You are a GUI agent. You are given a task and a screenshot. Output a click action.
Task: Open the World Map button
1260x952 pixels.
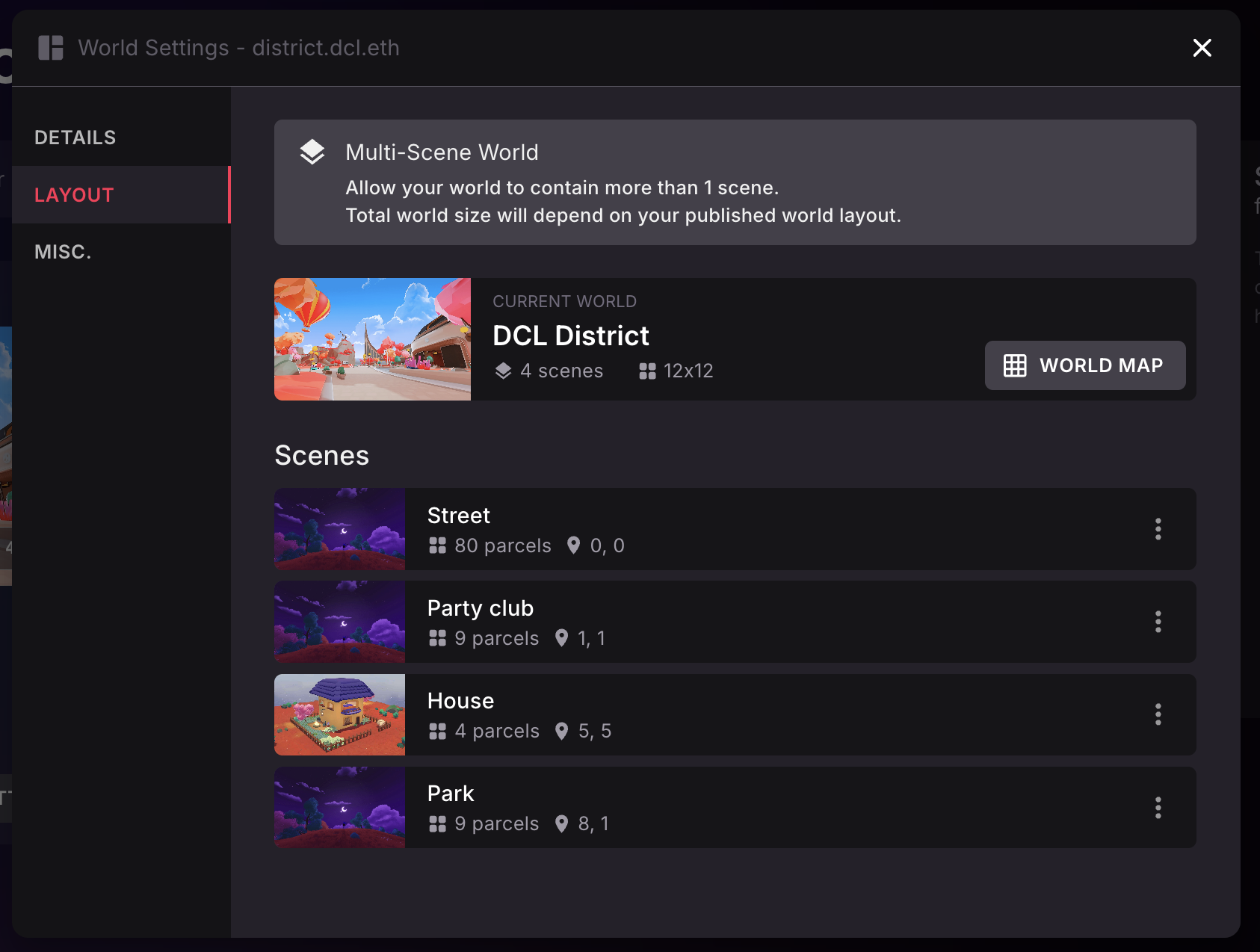coord(1085,365)
